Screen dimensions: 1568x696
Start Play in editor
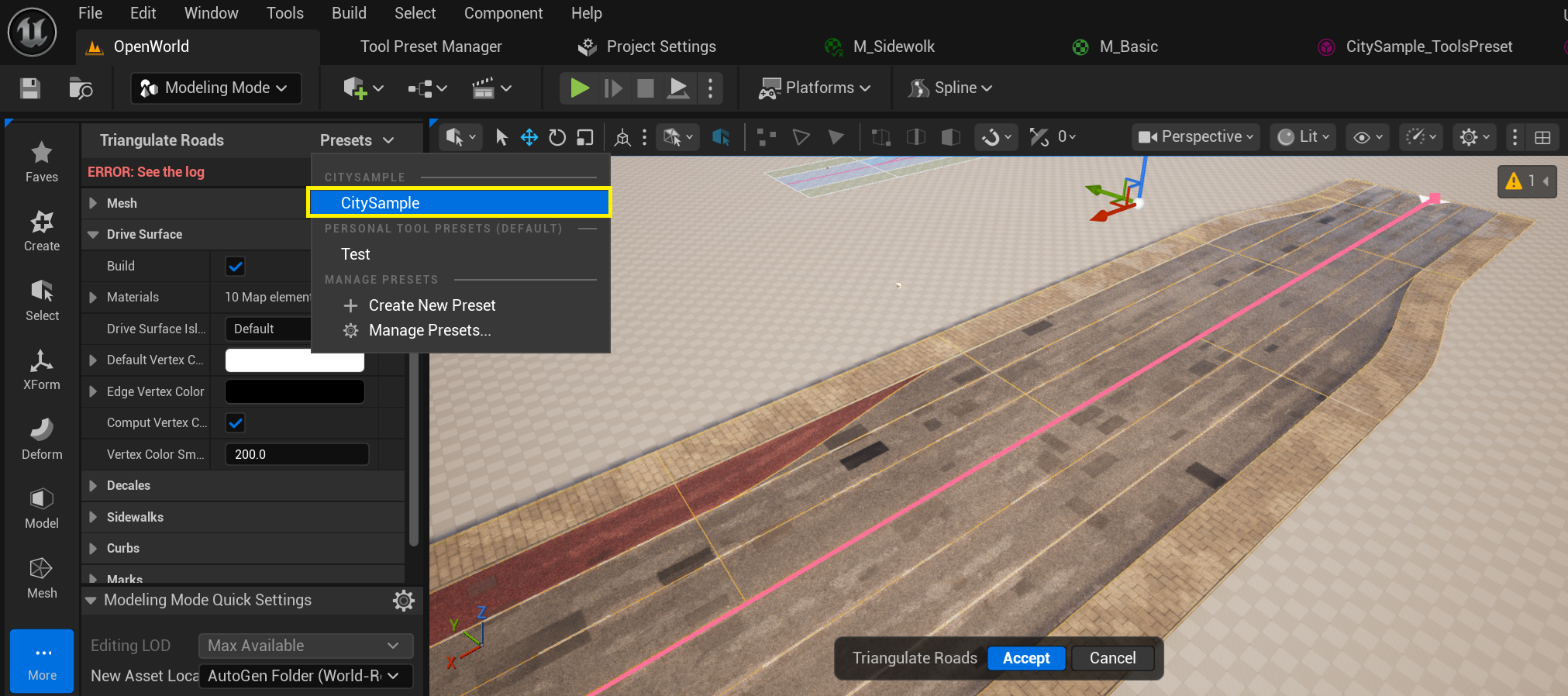[580, 88]
